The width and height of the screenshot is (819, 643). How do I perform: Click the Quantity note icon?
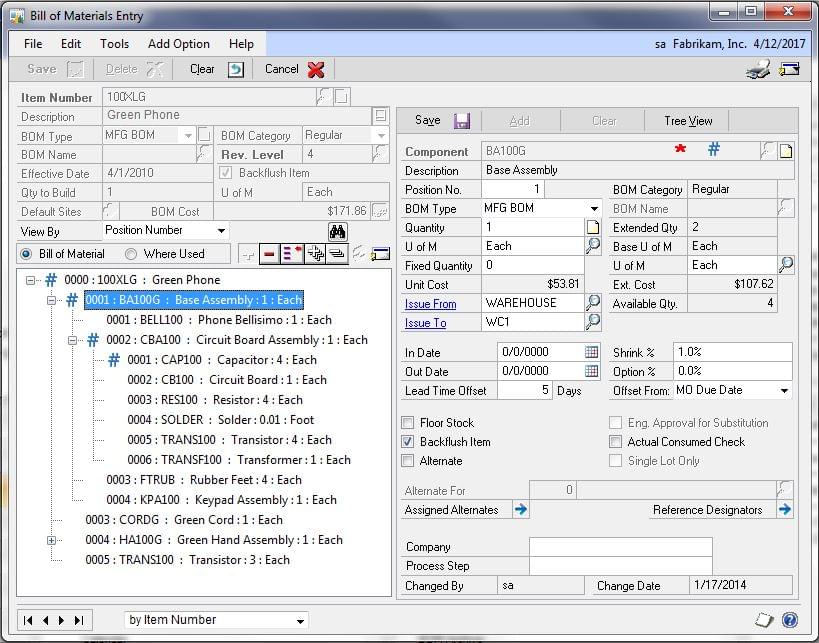click(593, 227)
